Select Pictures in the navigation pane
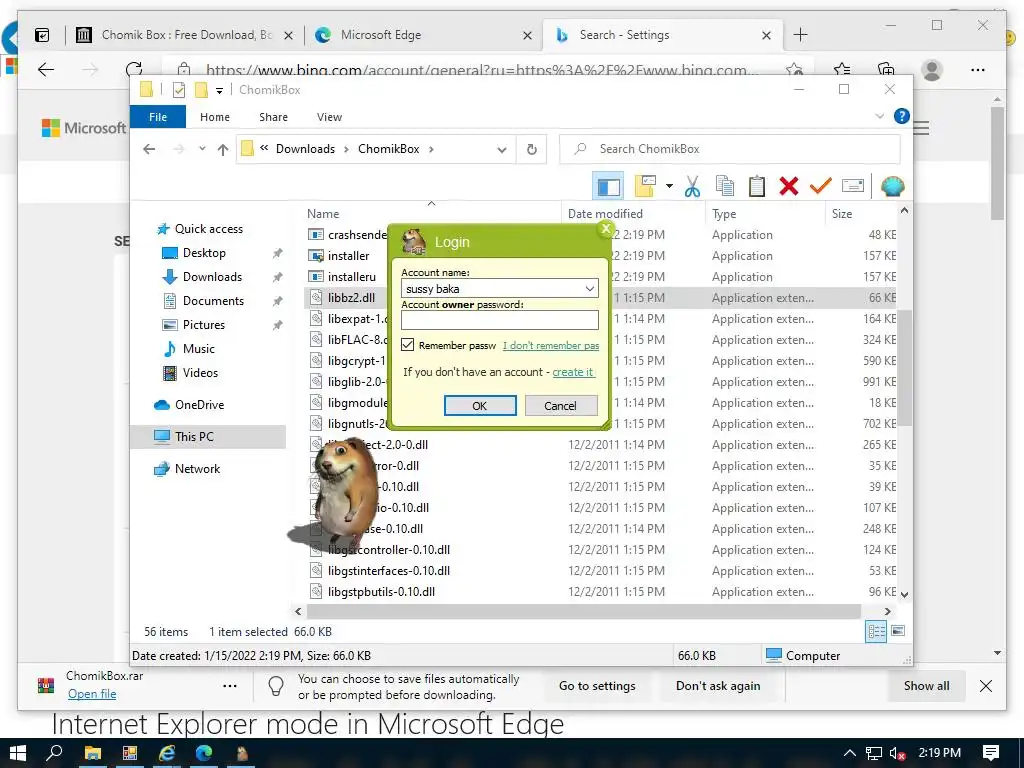This screenshot has width=1024, height=768. pos(203,325)
